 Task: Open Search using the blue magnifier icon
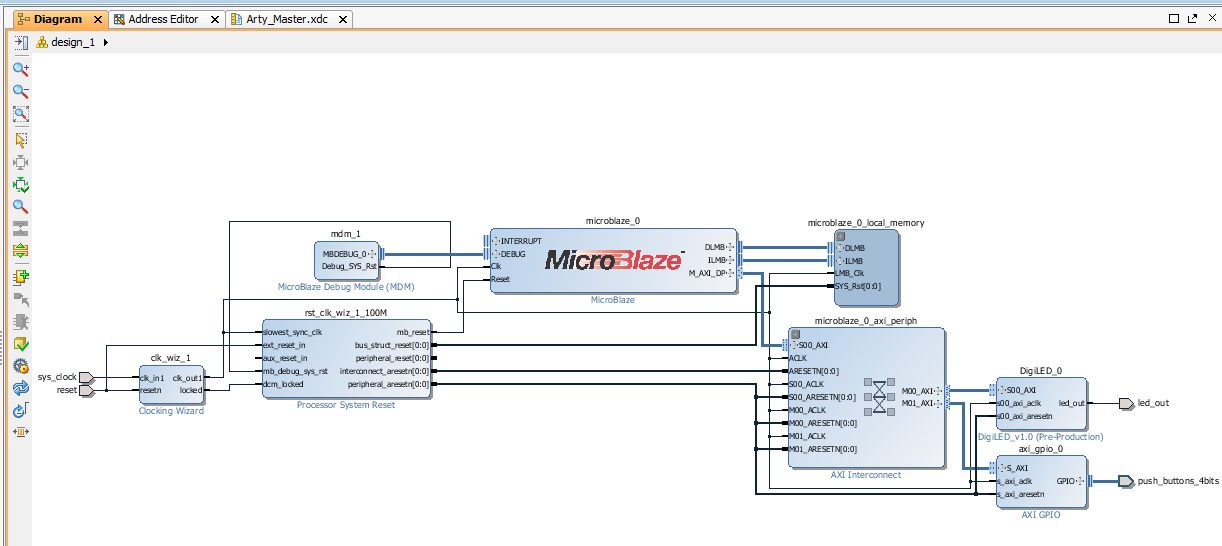[x=21, y=207]
